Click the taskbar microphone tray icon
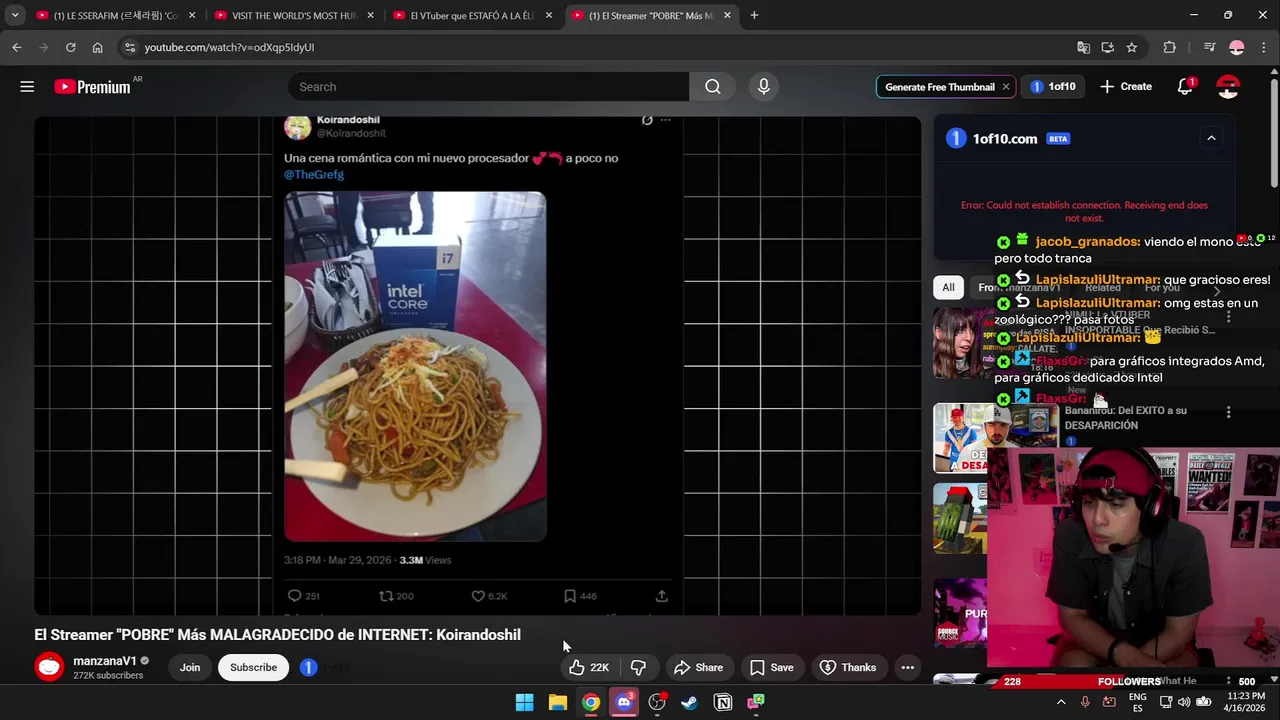 point(1085,702)
